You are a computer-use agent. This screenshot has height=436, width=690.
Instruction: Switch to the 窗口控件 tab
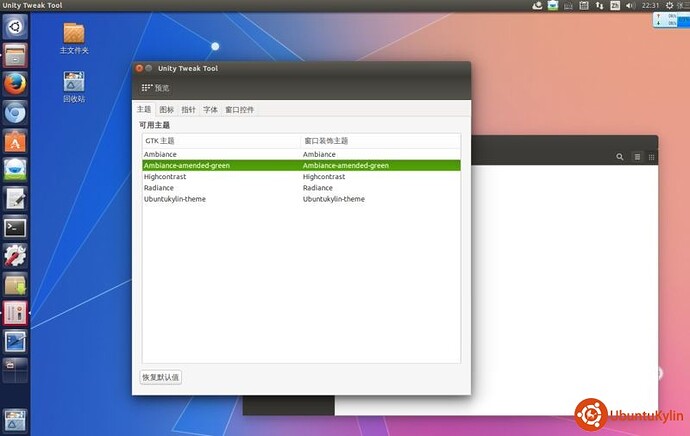[x=239, y=110]
